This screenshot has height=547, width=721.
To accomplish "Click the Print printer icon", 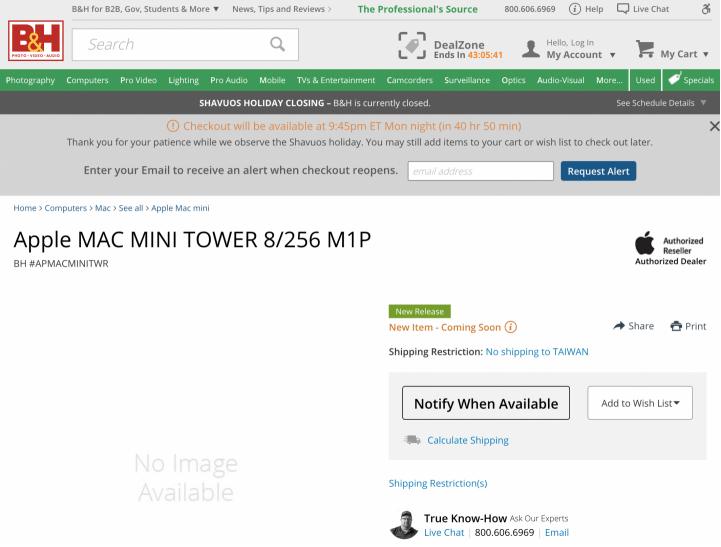I will [676, 326].
